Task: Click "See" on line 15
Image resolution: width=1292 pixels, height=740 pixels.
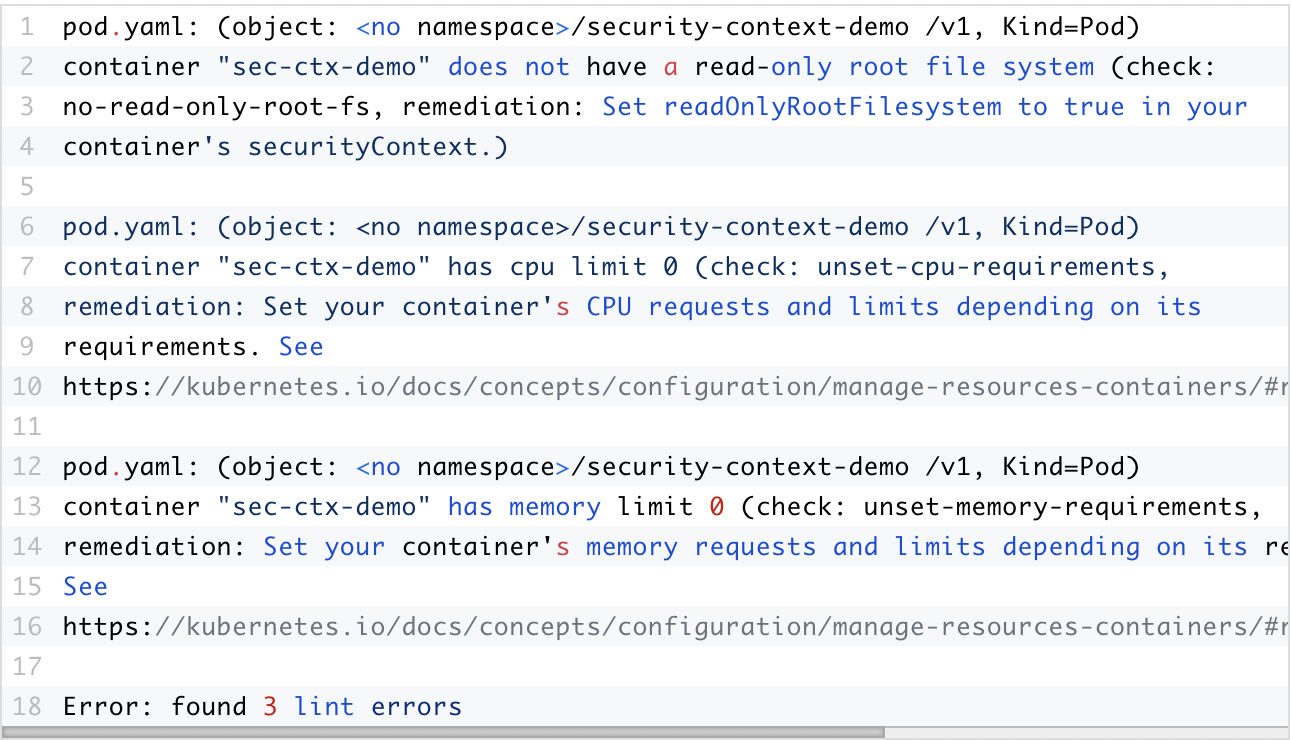Action: click(x=85, y=587)
